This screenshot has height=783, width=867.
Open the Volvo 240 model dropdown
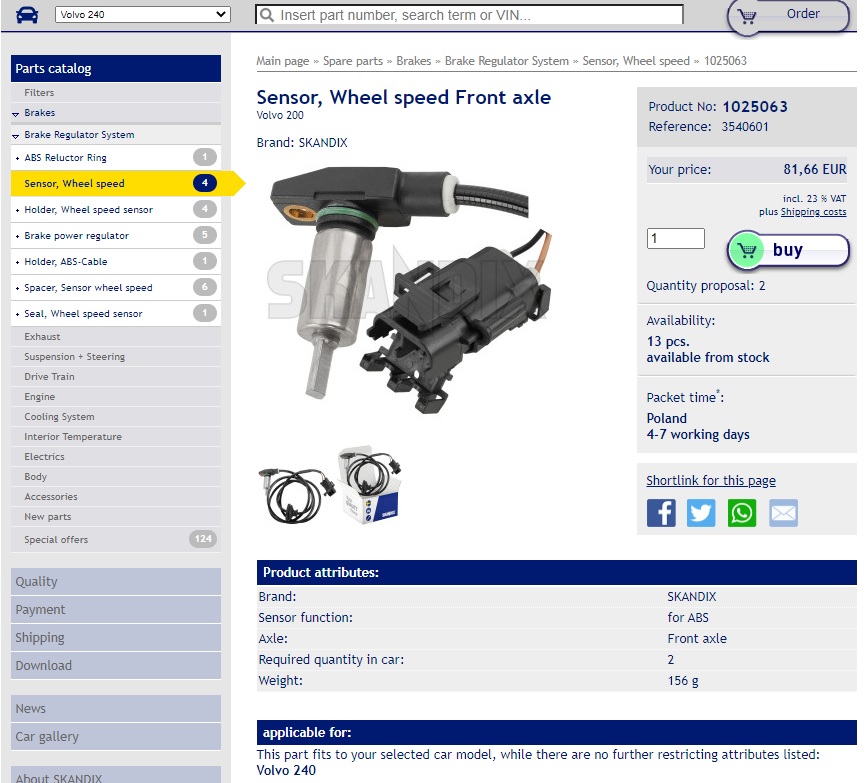click(142, 15)
